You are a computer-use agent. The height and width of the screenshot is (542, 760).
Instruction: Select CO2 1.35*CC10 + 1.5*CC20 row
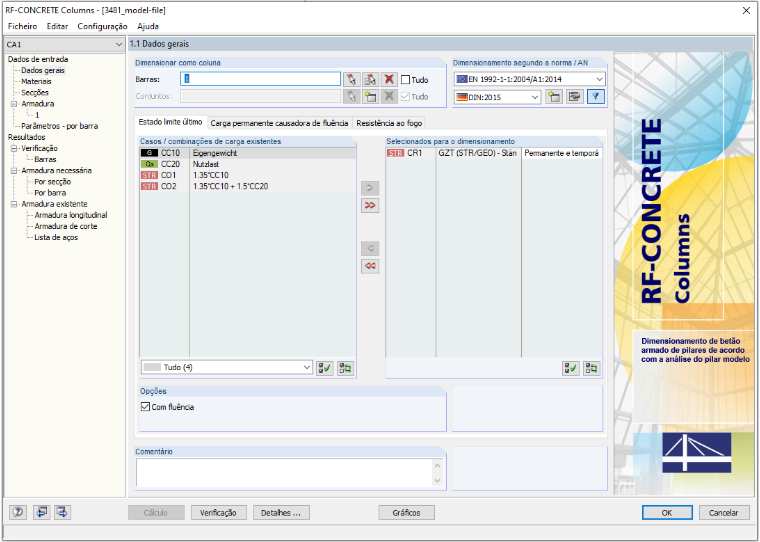click(248, 186)
